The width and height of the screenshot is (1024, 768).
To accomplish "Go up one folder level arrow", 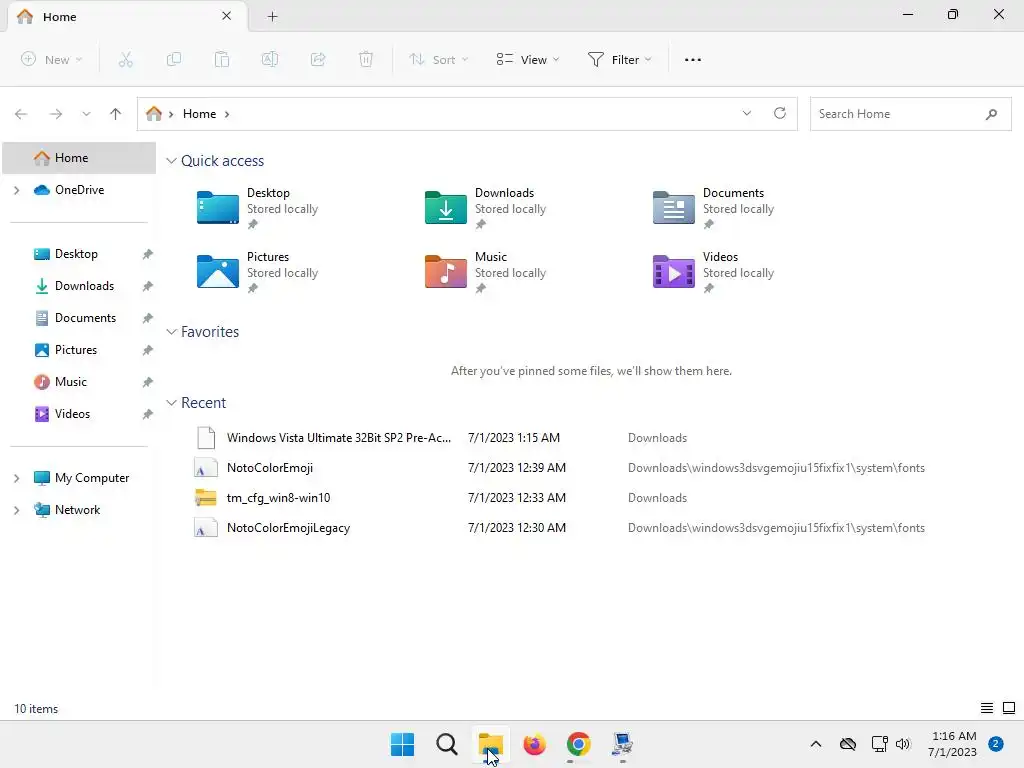I will 116,114.
